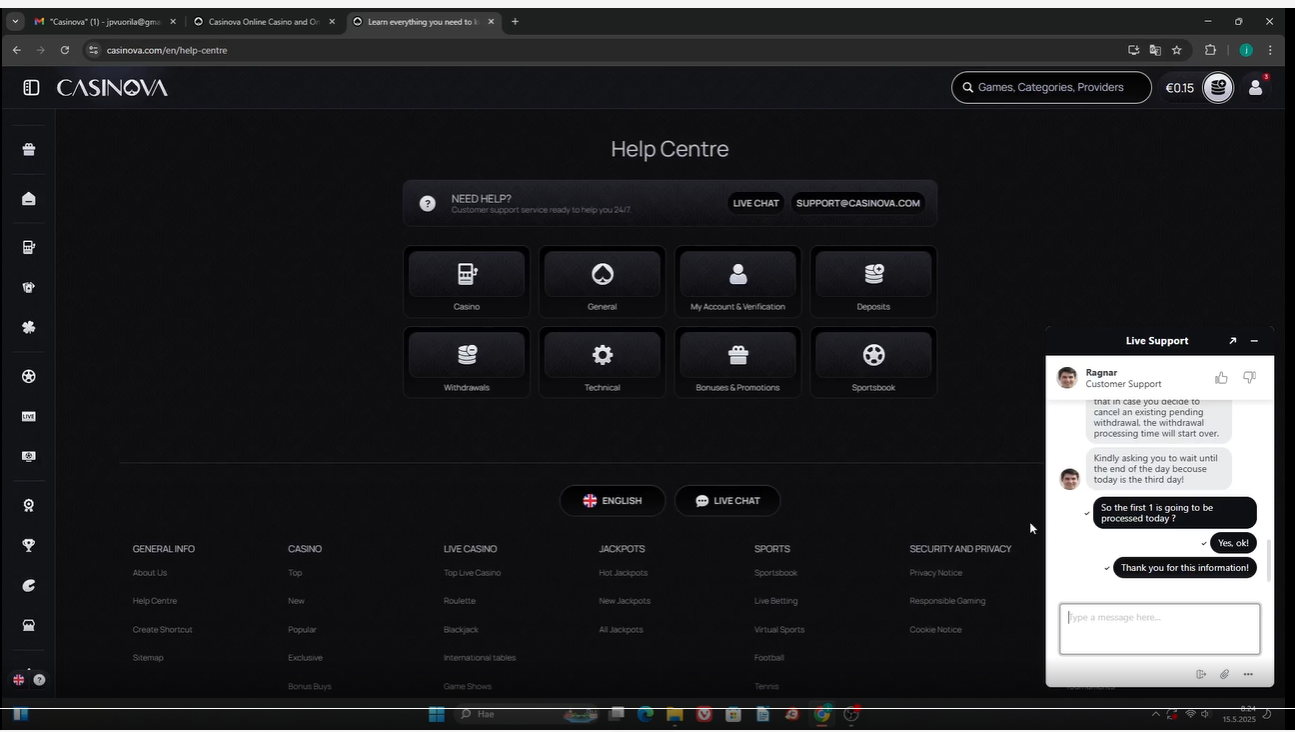1295x732 pixels.
Task: Open the Bonuses & Promotions help tile
Action: (x=738, y=362)
